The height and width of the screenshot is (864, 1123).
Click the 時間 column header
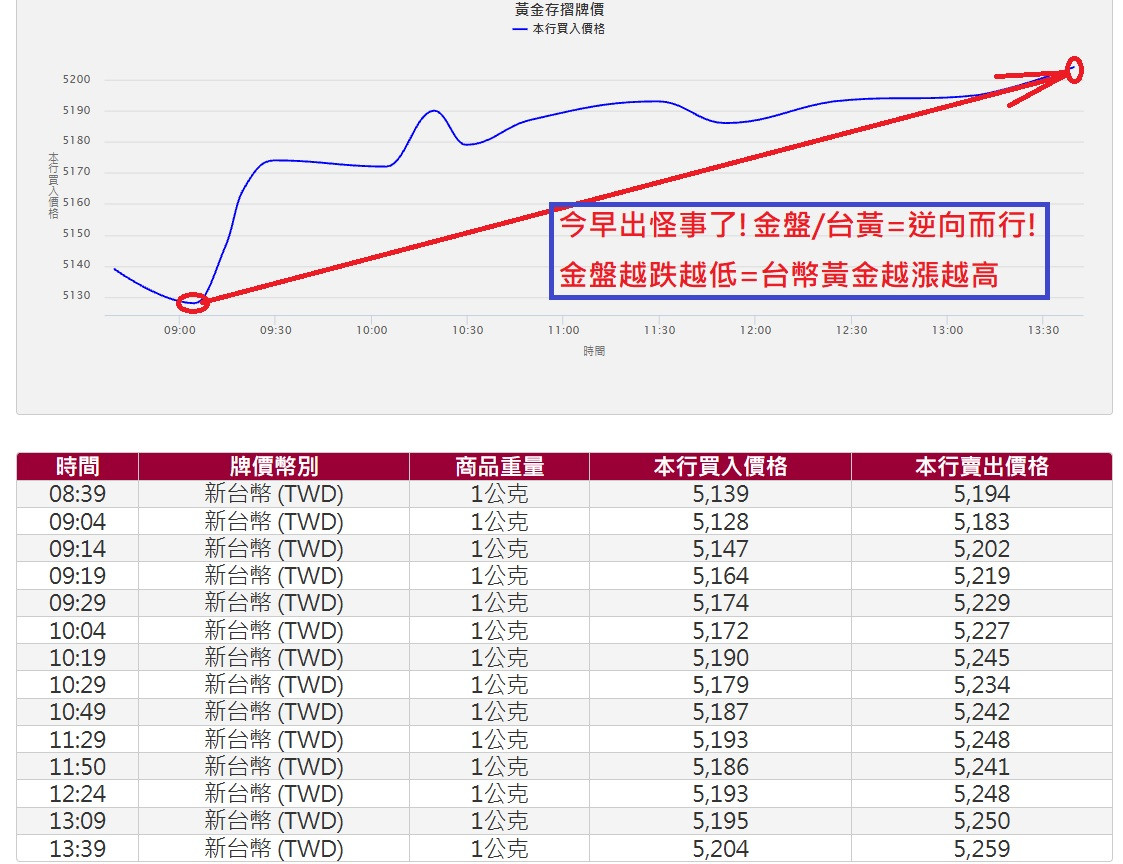[x=77, y=466]
